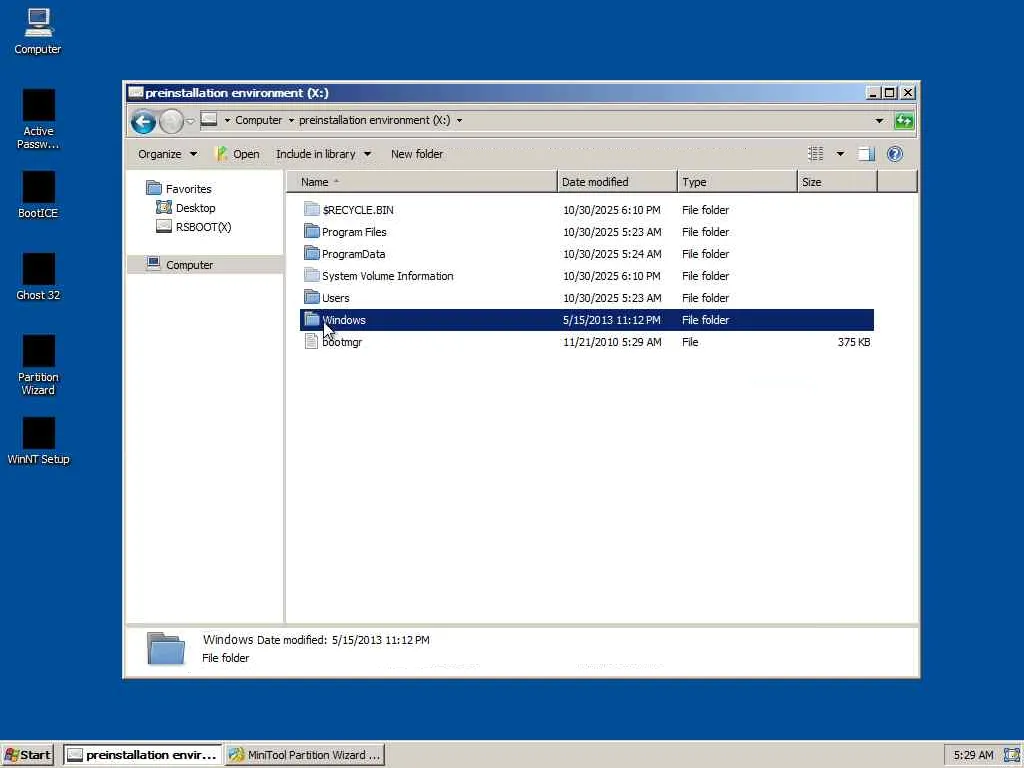Screen dimensions: 1024x768
Task: Click Open in the Explorer toolbar
Action: [238, 154]
